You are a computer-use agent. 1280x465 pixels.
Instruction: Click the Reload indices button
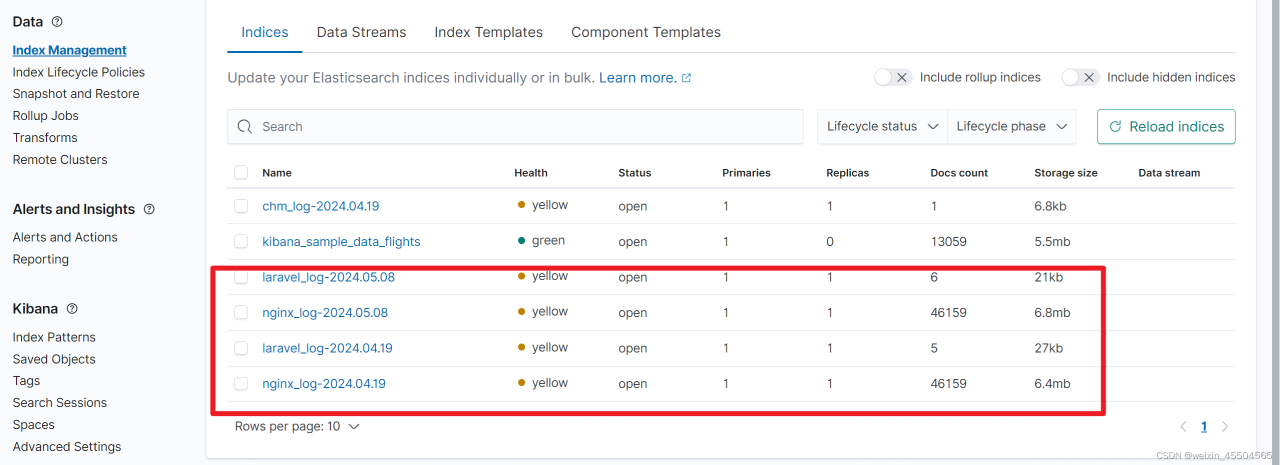1166,127
